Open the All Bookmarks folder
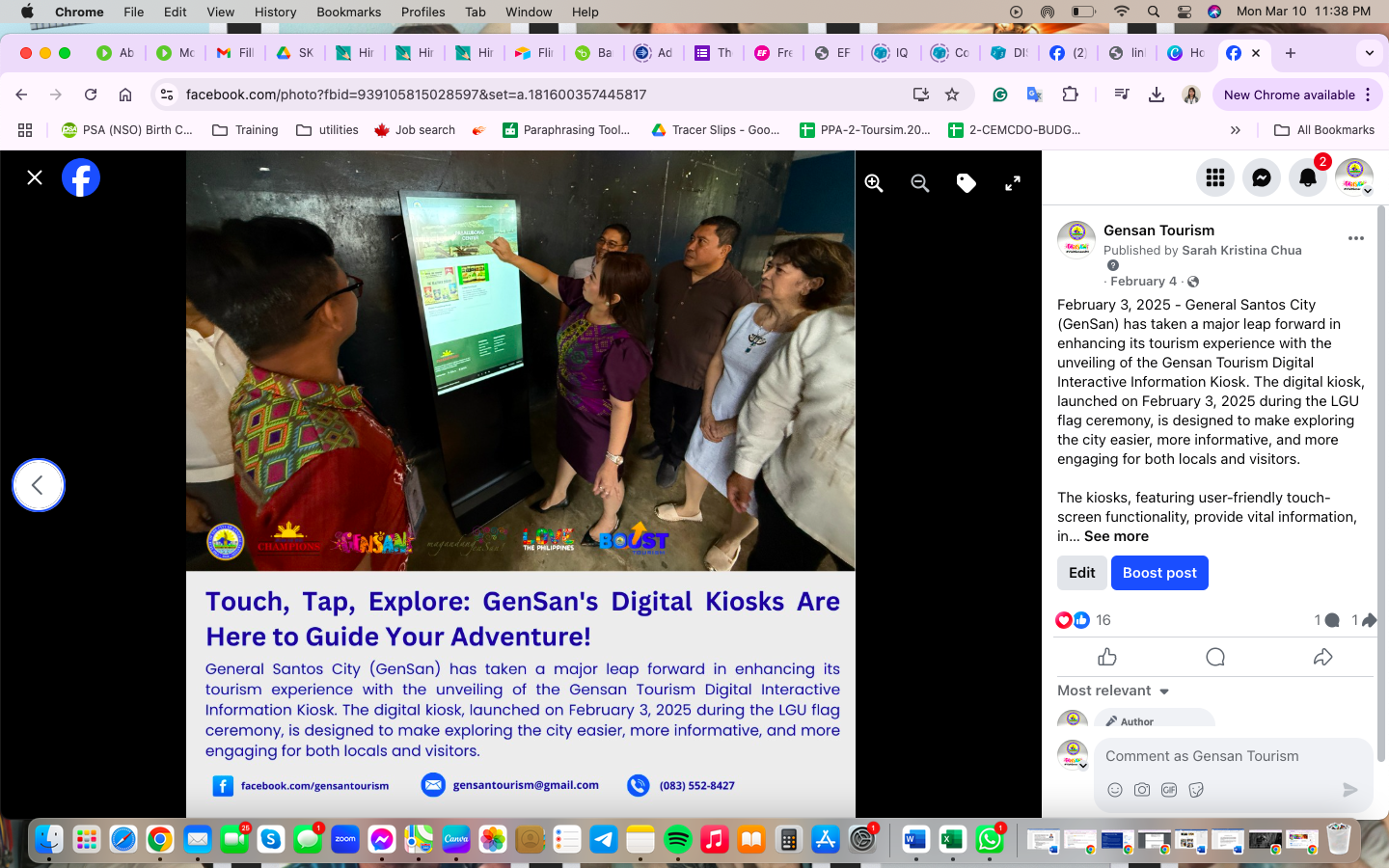This screenshot has width=1389, height=868. (x=1324, y=130)
